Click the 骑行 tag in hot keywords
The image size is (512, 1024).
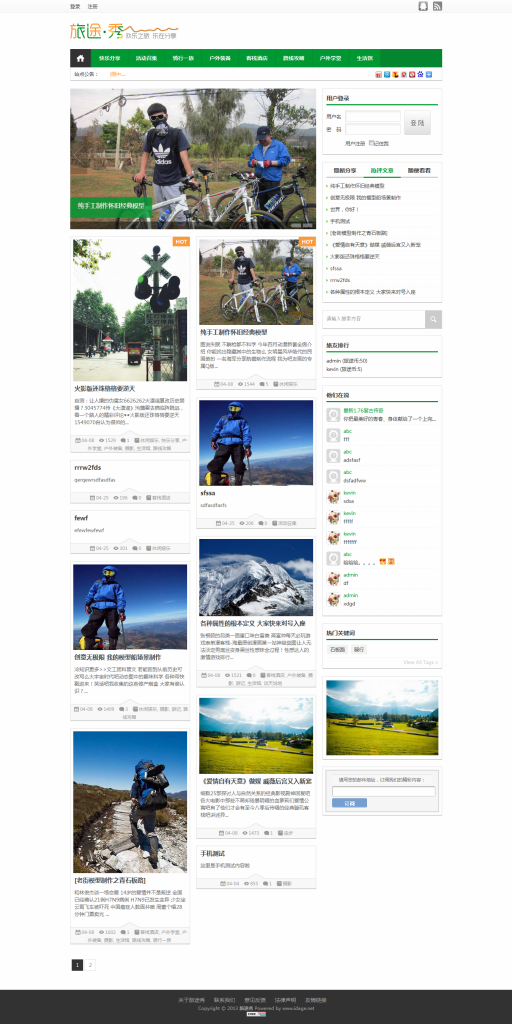point(359,650)
